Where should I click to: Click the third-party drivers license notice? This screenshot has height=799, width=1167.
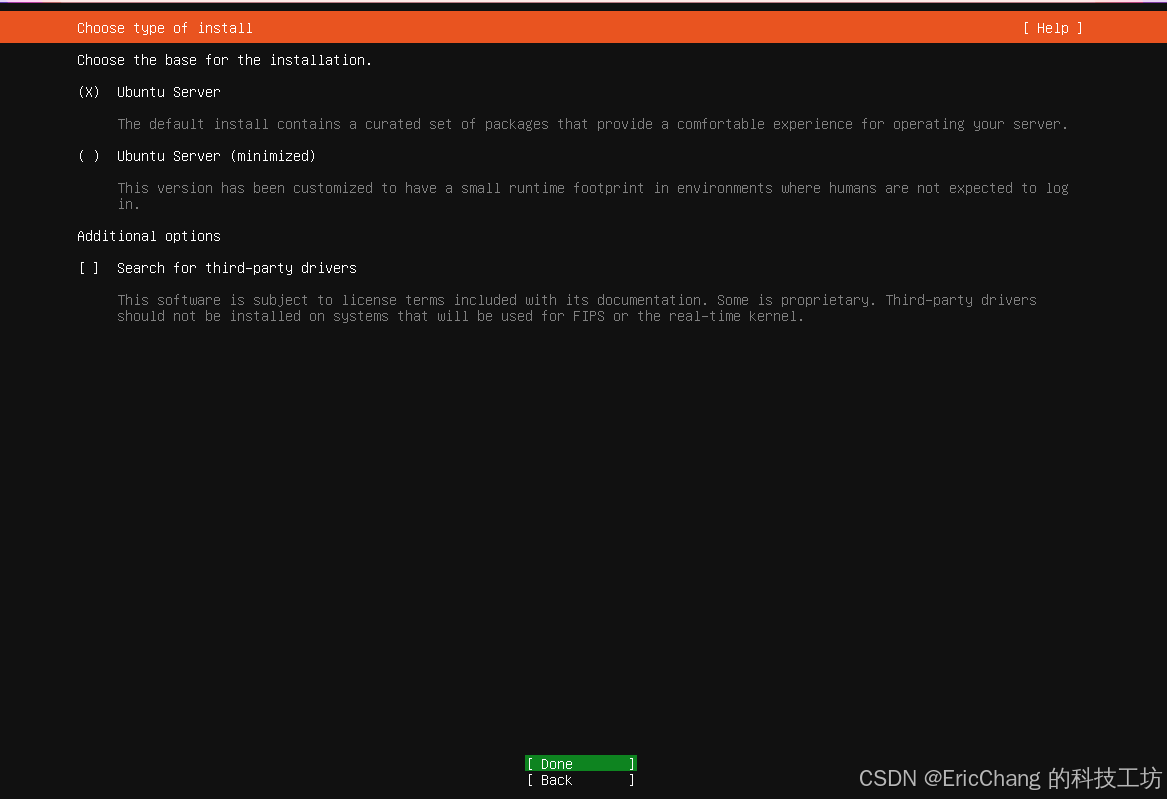coord(577,308)
